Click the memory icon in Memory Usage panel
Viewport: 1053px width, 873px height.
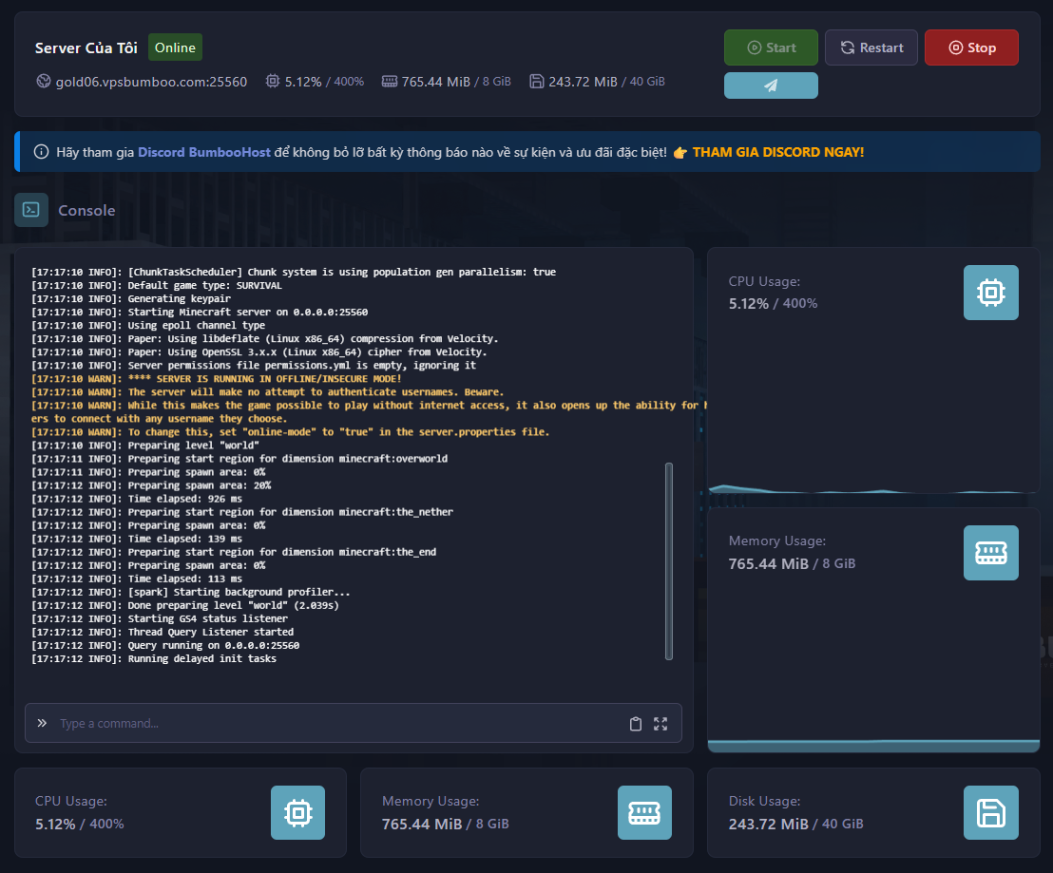pyautogui.click(x=990, y=552)
